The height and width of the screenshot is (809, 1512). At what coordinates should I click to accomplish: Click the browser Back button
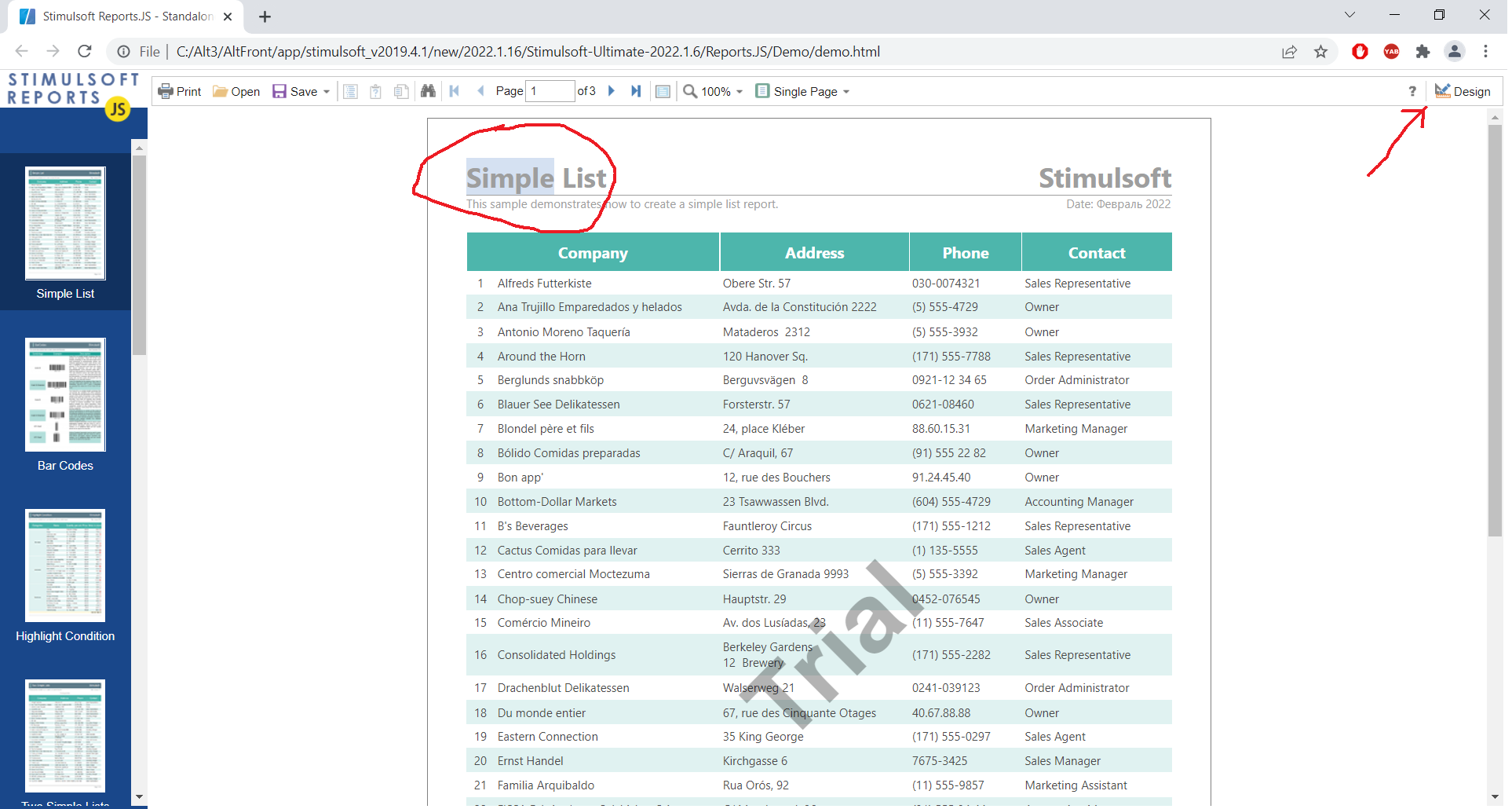coord(21,51)
